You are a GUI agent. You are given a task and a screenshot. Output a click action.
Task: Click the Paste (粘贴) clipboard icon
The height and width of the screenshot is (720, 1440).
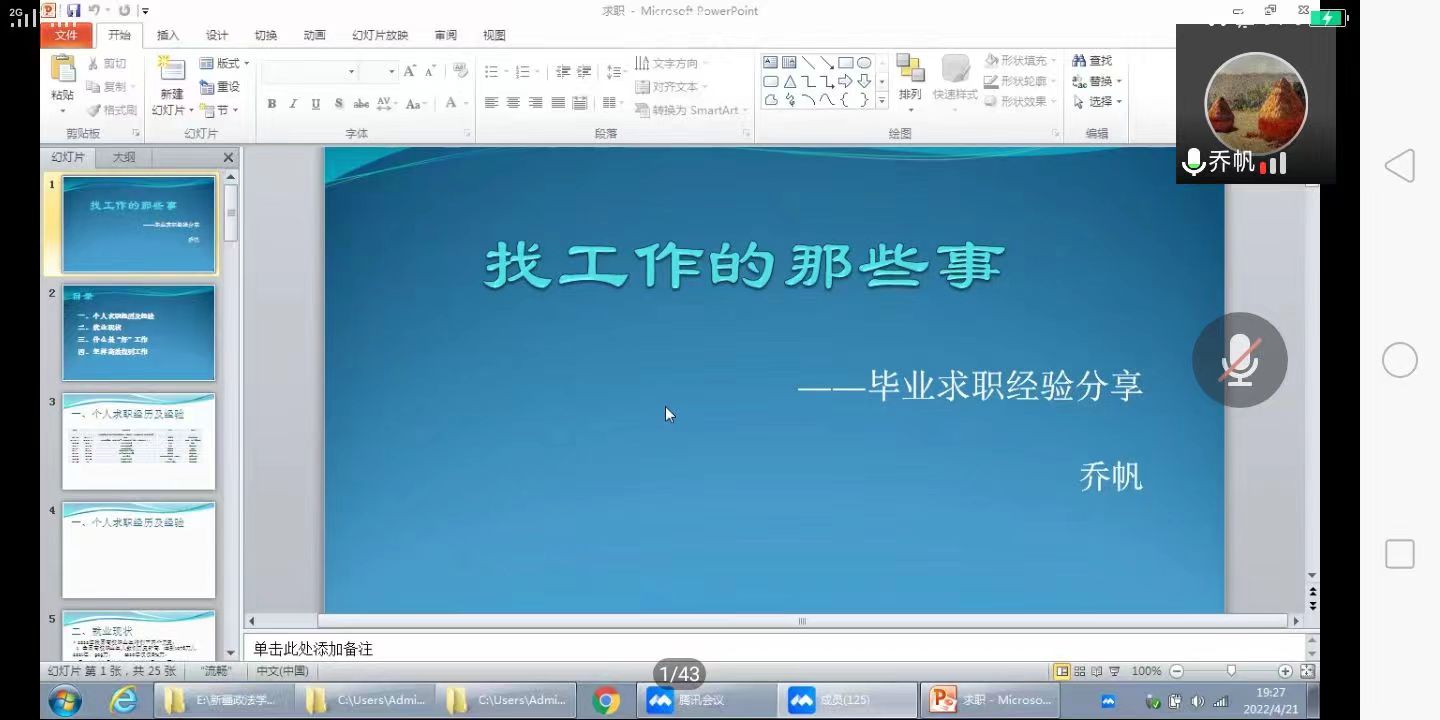(x=63, y=71)
